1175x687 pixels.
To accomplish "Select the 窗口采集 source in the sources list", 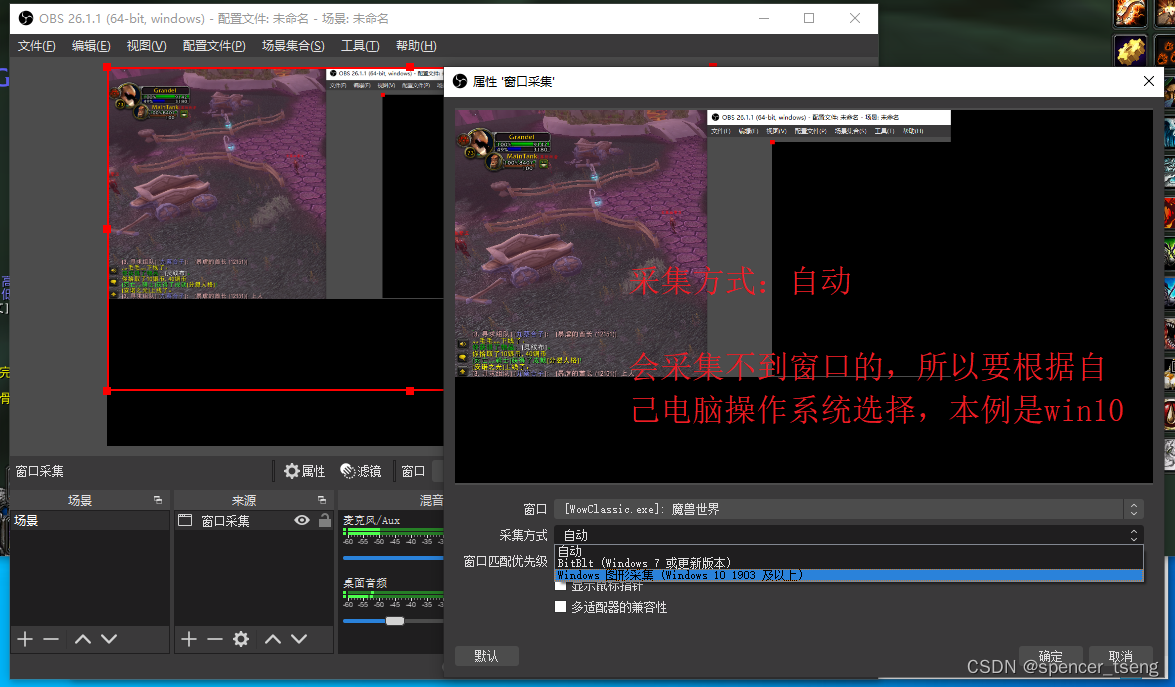I will click(x=253, y=520).
